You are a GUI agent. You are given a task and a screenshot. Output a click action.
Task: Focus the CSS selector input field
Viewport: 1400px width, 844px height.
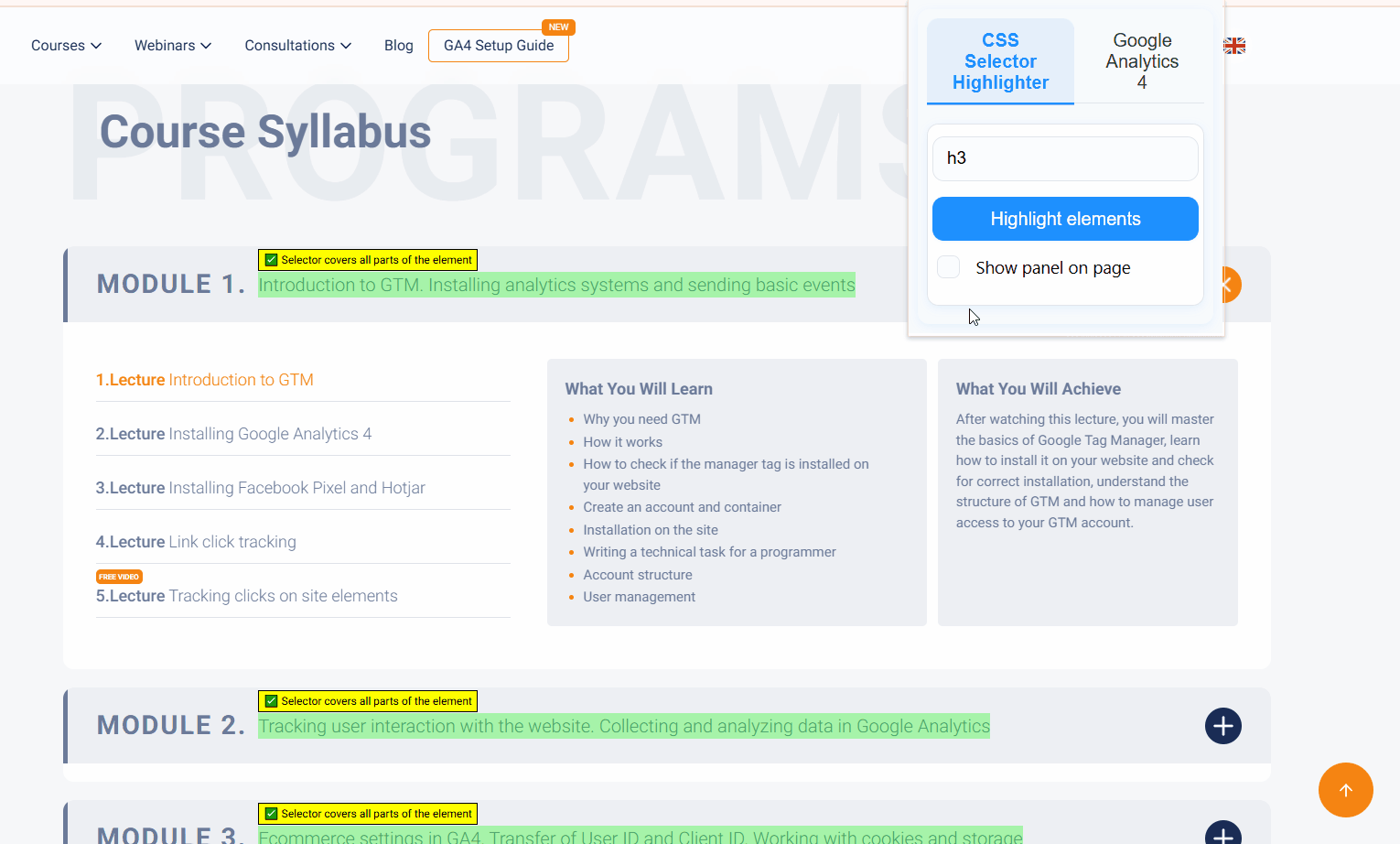pyautogui.click(x=1065, y=158)
